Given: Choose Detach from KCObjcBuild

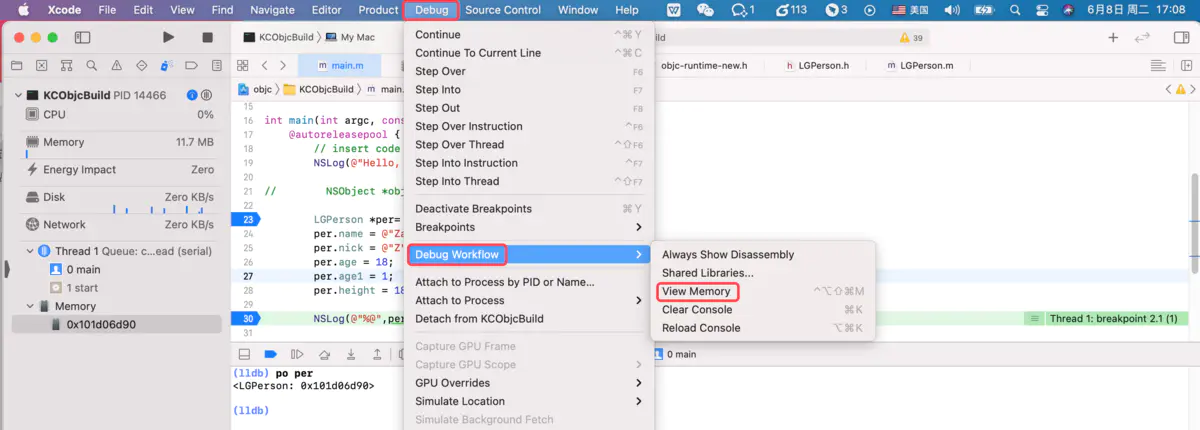Looking at the screenshot, I should tap(528, 319).
